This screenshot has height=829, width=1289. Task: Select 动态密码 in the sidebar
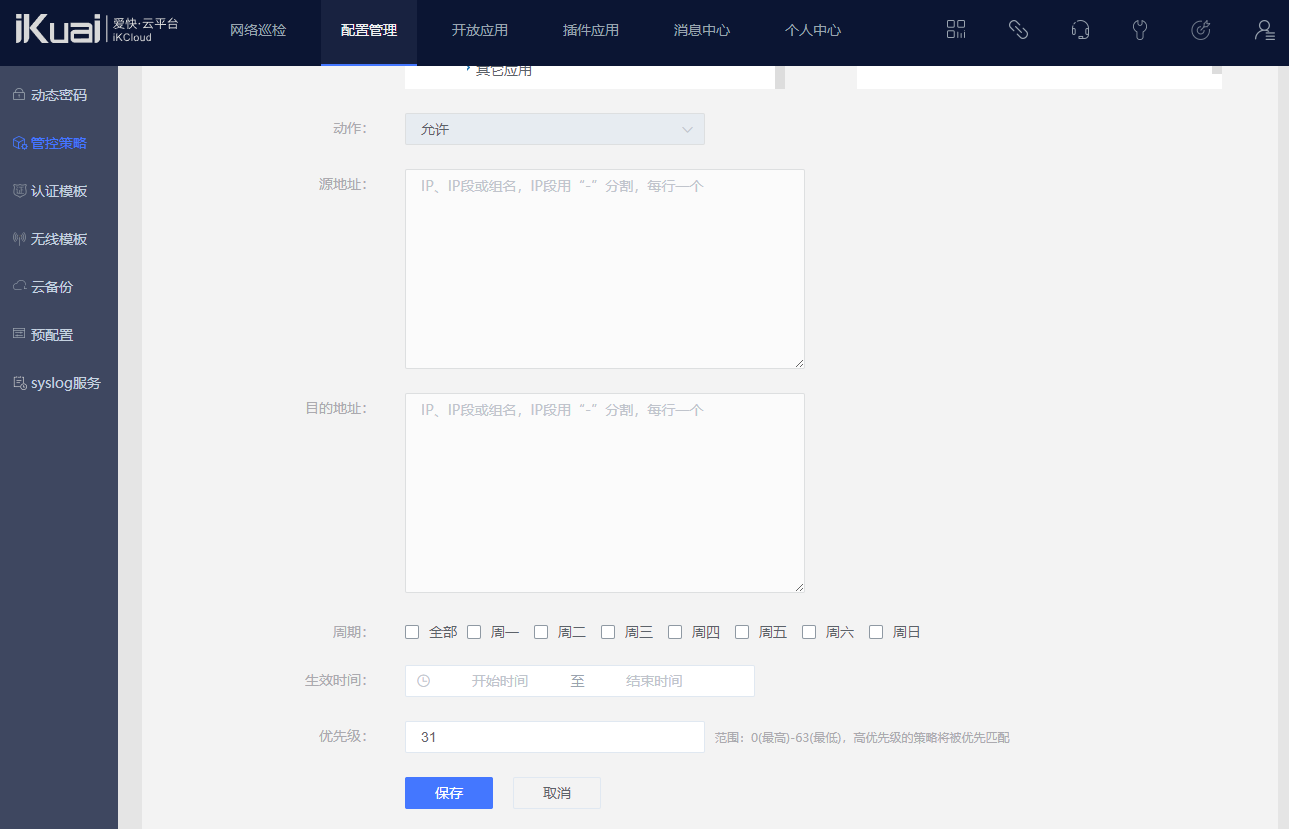tap(59, 95)
